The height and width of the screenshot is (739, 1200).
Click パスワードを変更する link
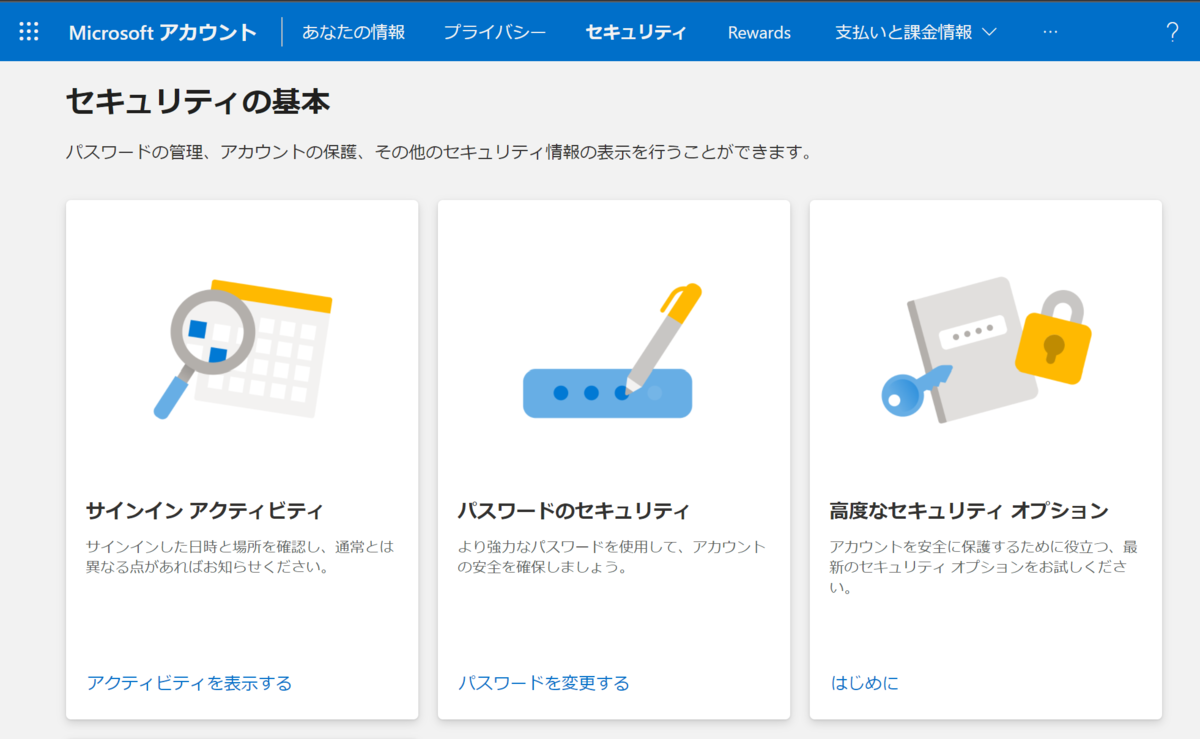click(x=543, y=683)
